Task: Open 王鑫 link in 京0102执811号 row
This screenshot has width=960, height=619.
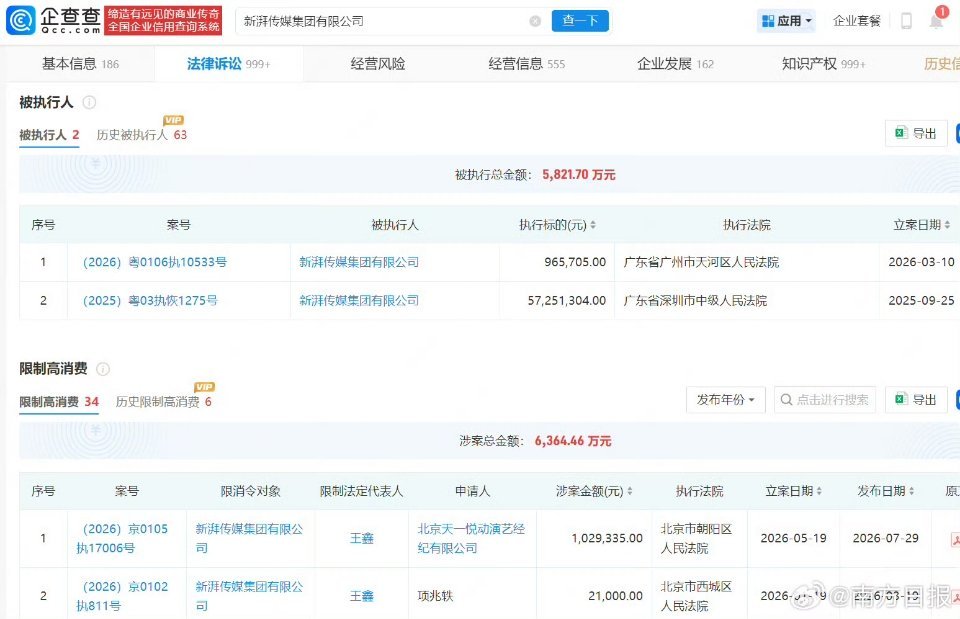Action: tap(361, 596)
